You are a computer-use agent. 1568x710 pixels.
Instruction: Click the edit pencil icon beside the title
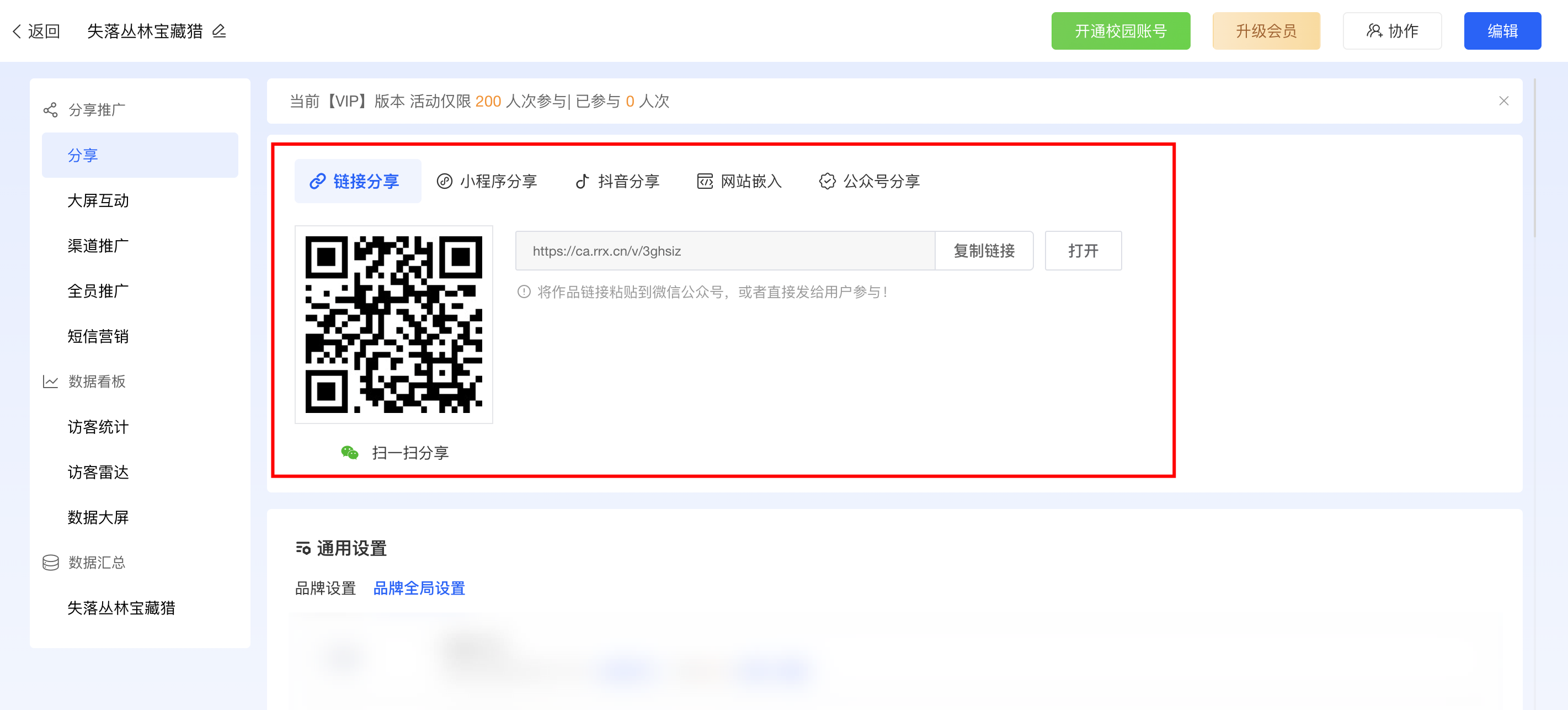click(x=219, y=31)
